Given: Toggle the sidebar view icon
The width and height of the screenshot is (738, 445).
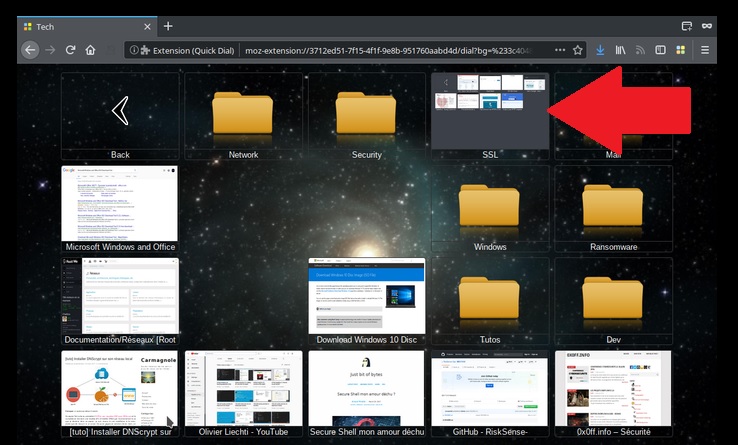Looking at the screenshot, I should click(660, 49).
